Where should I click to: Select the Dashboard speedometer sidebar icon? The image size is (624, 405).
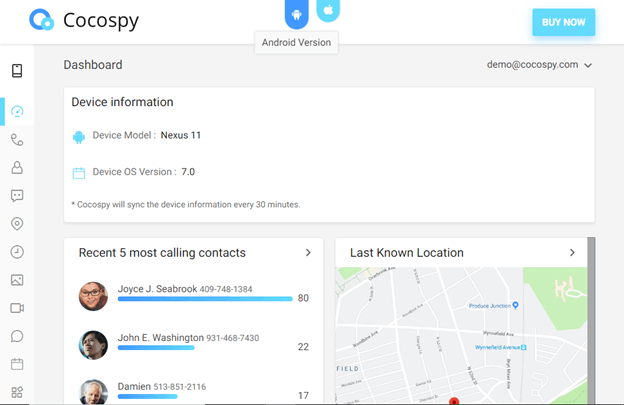click(17, 111)
